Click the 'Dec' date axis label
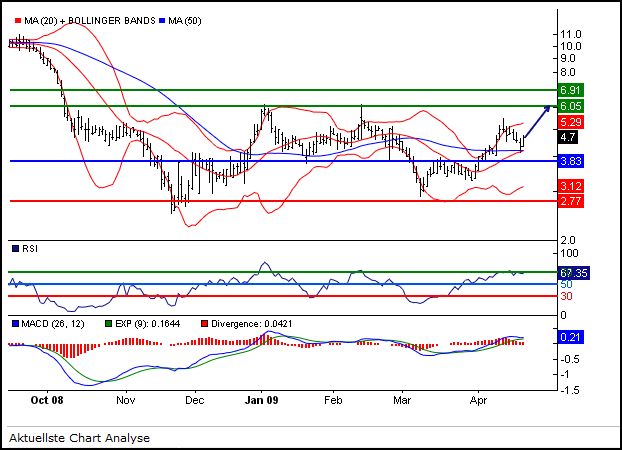The height and width of the screenshot is (450, 622). (x=195, y=400)
